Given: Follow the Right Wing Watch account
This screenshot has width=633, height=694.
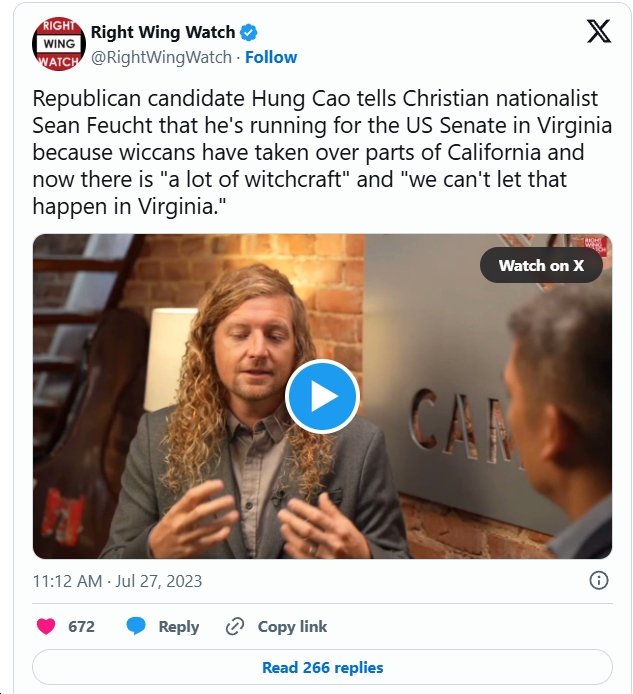Looking at the screenshot, I should [271, 57].
